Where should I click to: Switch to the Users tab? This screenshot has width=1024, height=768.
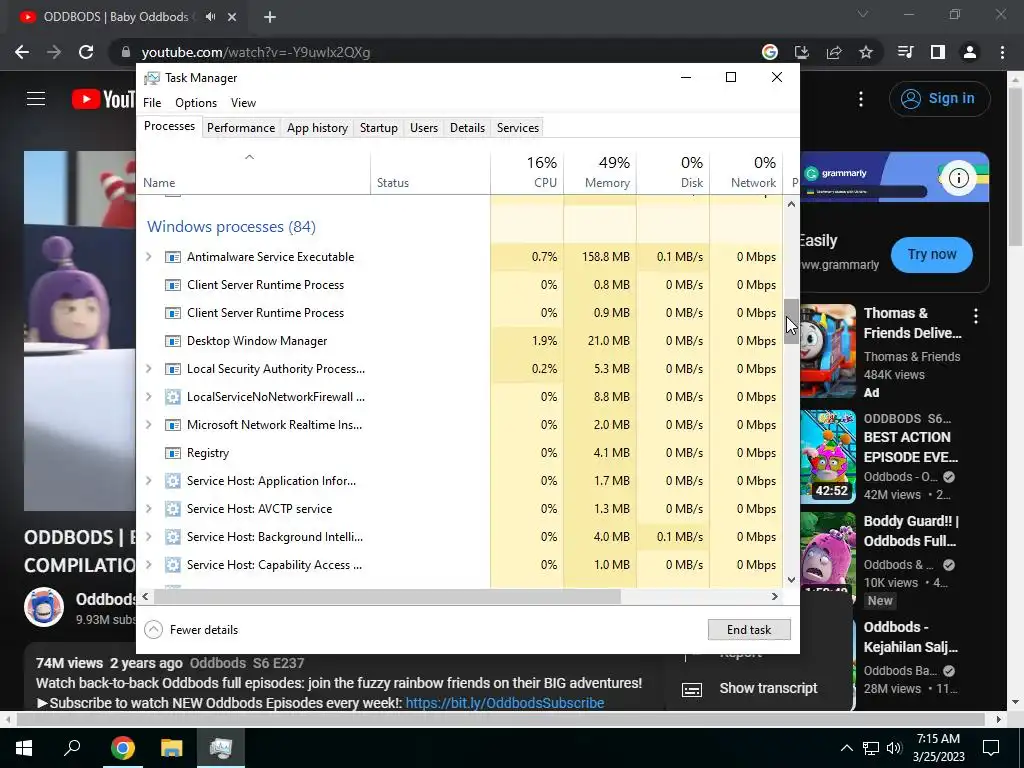[x=424, y=128]
